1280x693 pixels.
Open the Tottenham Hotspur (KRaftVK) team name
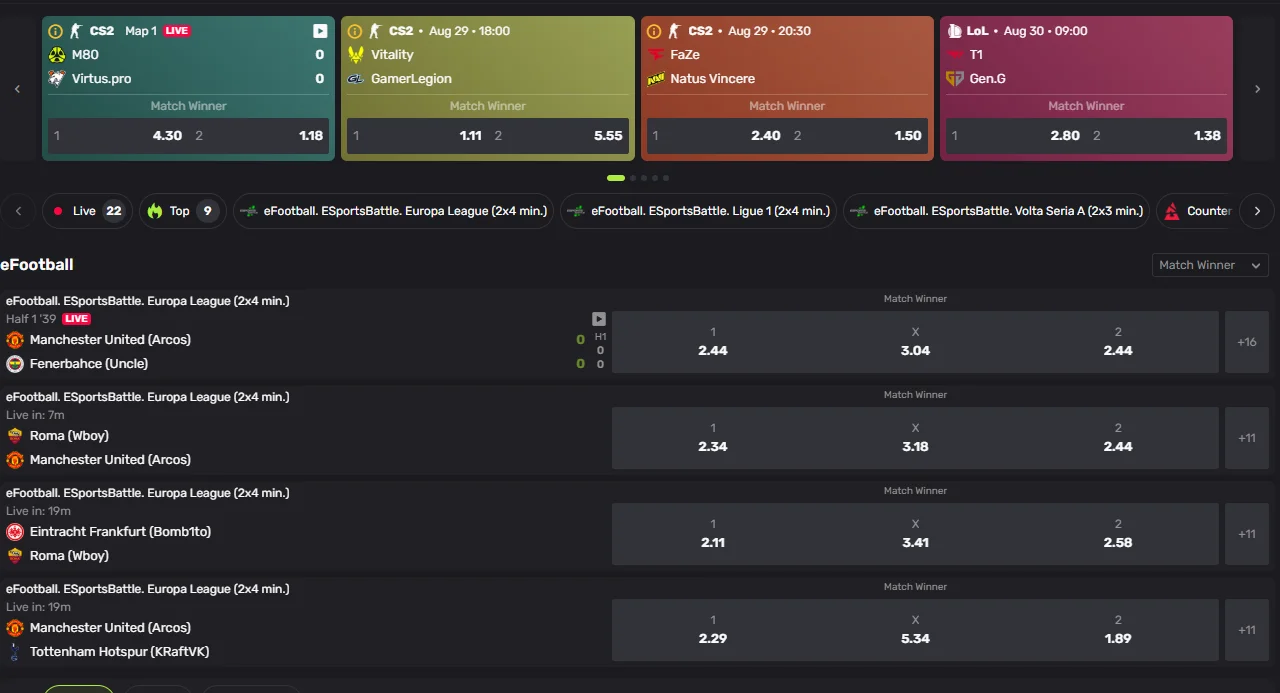(120, 652)
